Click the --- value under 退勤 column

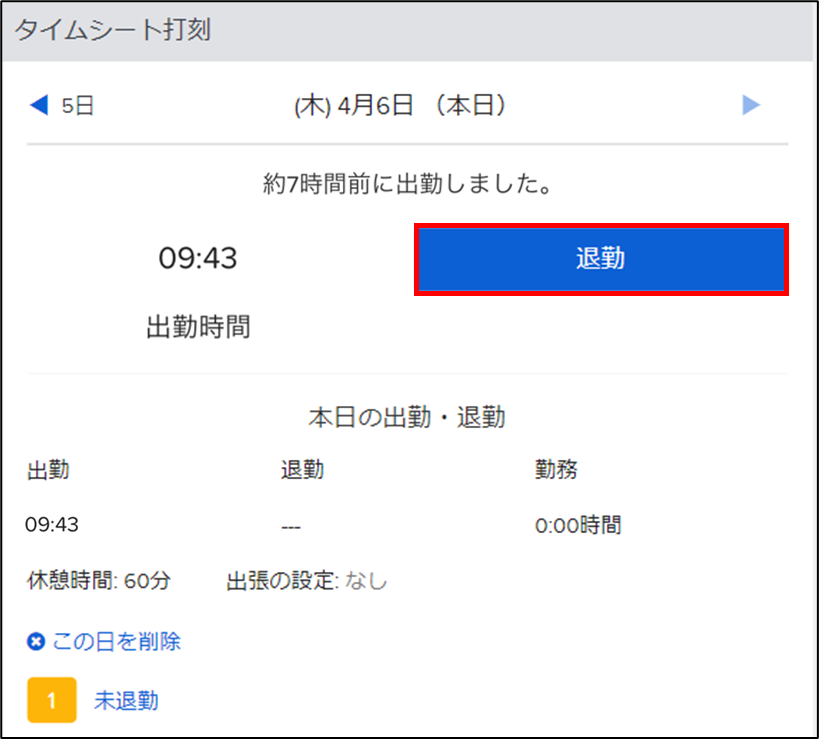tap(291, 527)
